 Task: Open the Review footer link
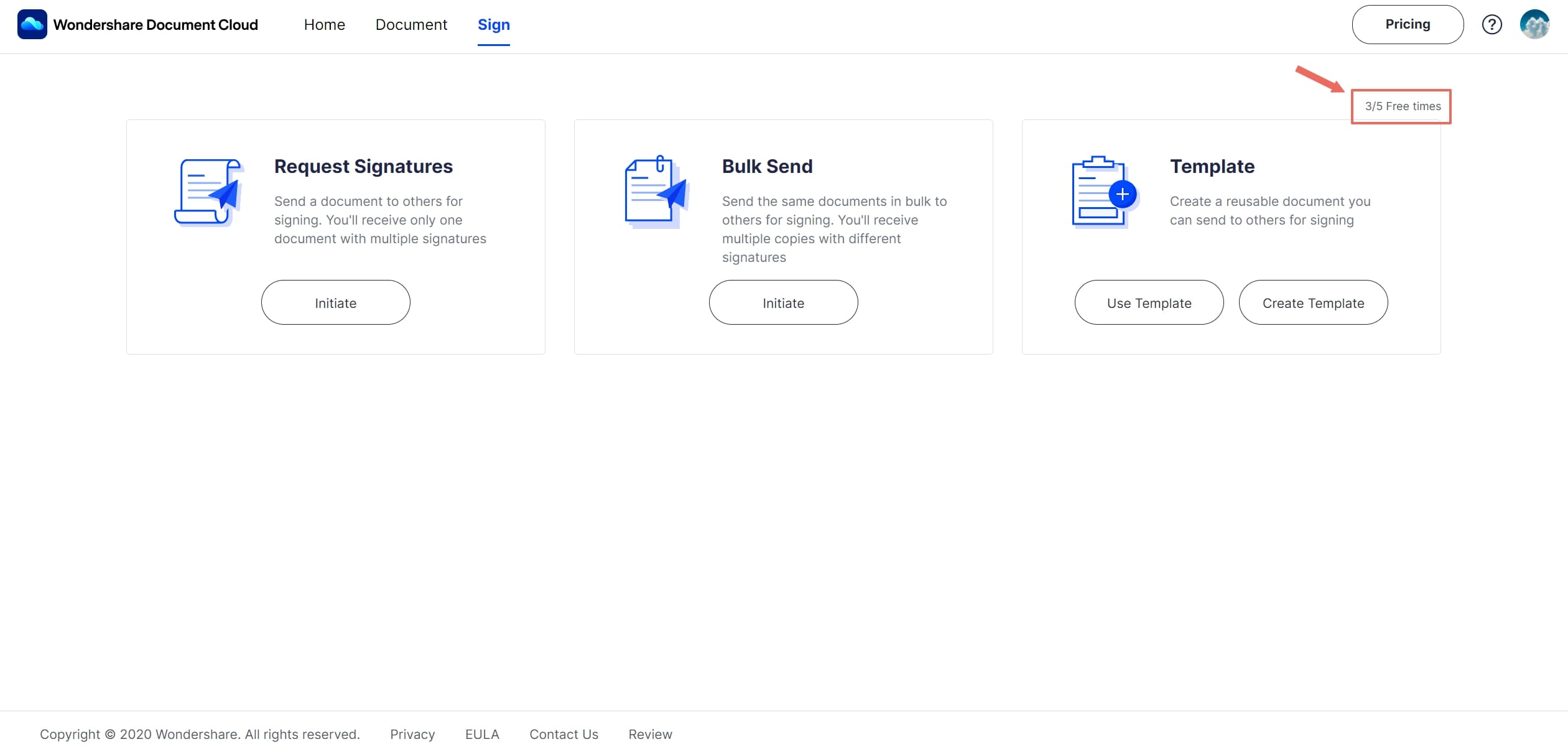coord(650,734)
